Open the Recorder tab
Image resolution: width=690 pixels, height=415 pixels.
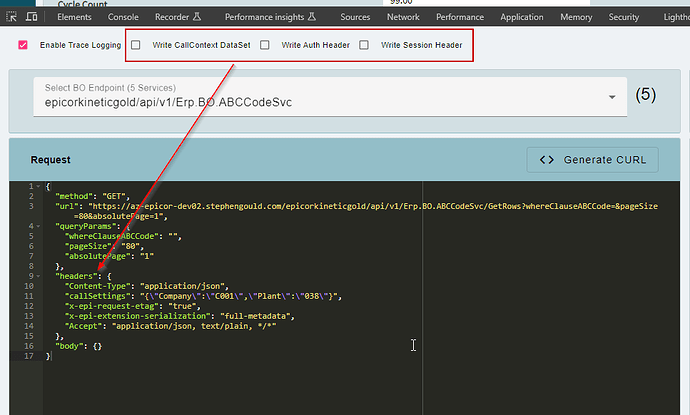(x=178, y=17)
